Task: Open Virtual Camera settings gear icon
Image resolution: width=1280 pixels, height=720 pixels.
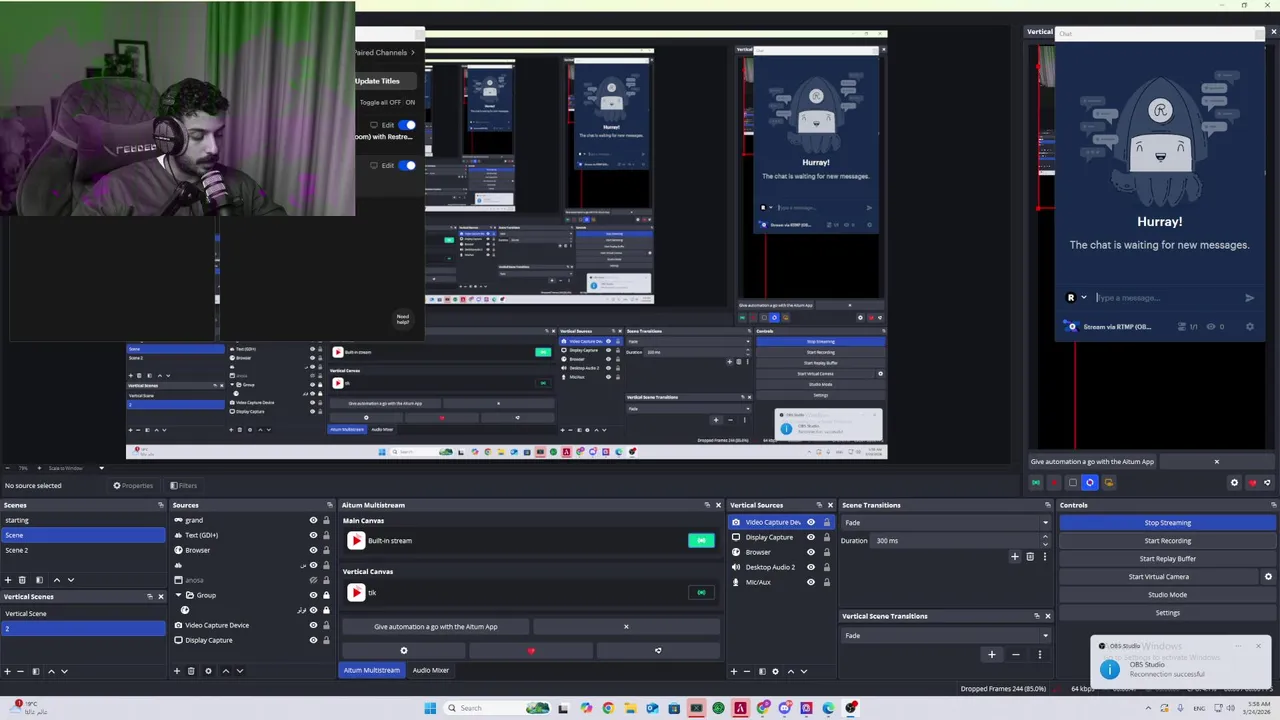Action: tap(1268, 577)
